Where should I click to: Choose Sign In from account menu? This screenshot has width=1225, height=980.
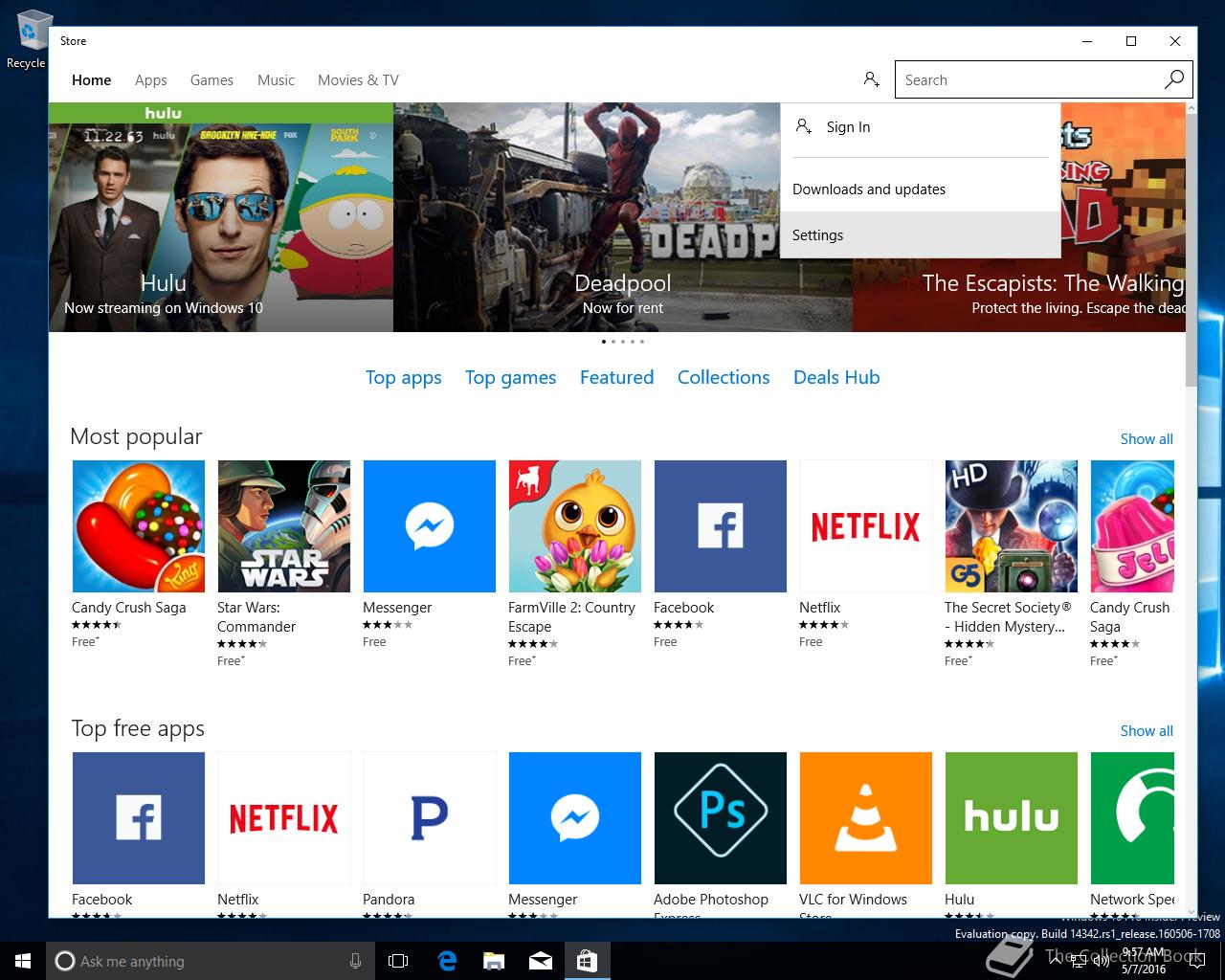point(921,127)
